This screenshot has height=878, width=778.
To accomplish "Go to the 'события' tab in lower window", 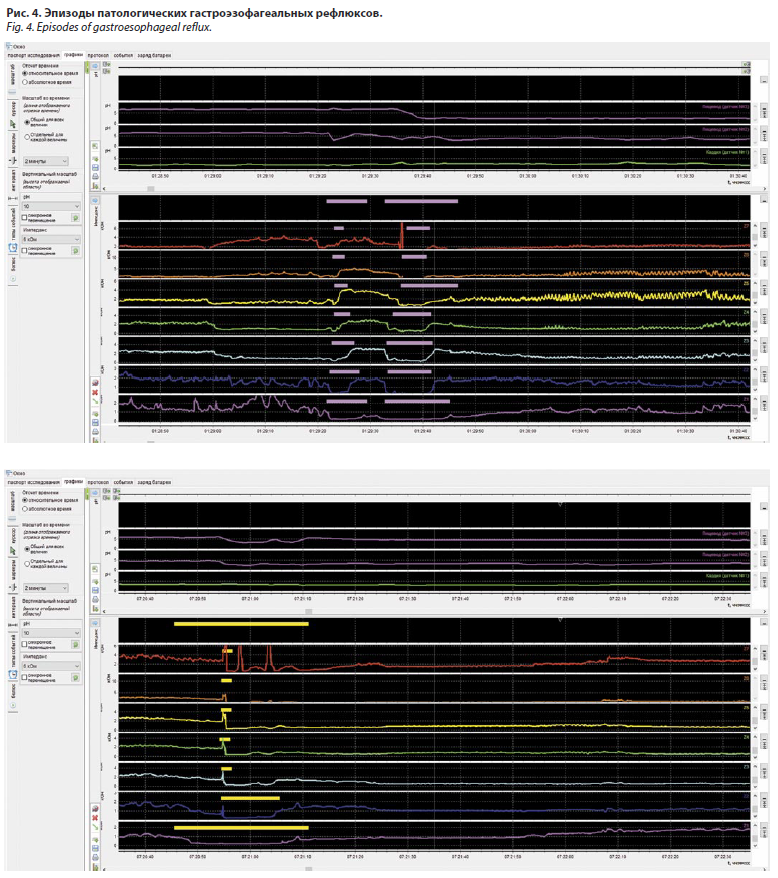I will pos(123,482).
